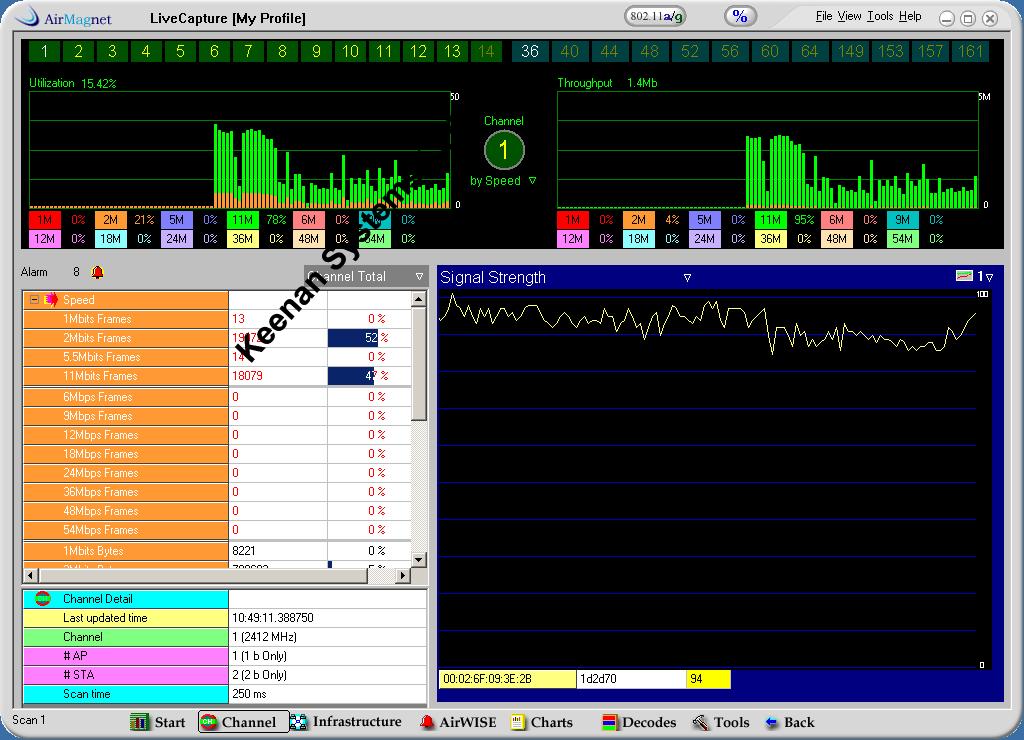This screenshot has height=740, width=1024.
Task: Select the '2Mbits Frames' row
Action: [x=217, y=338]
